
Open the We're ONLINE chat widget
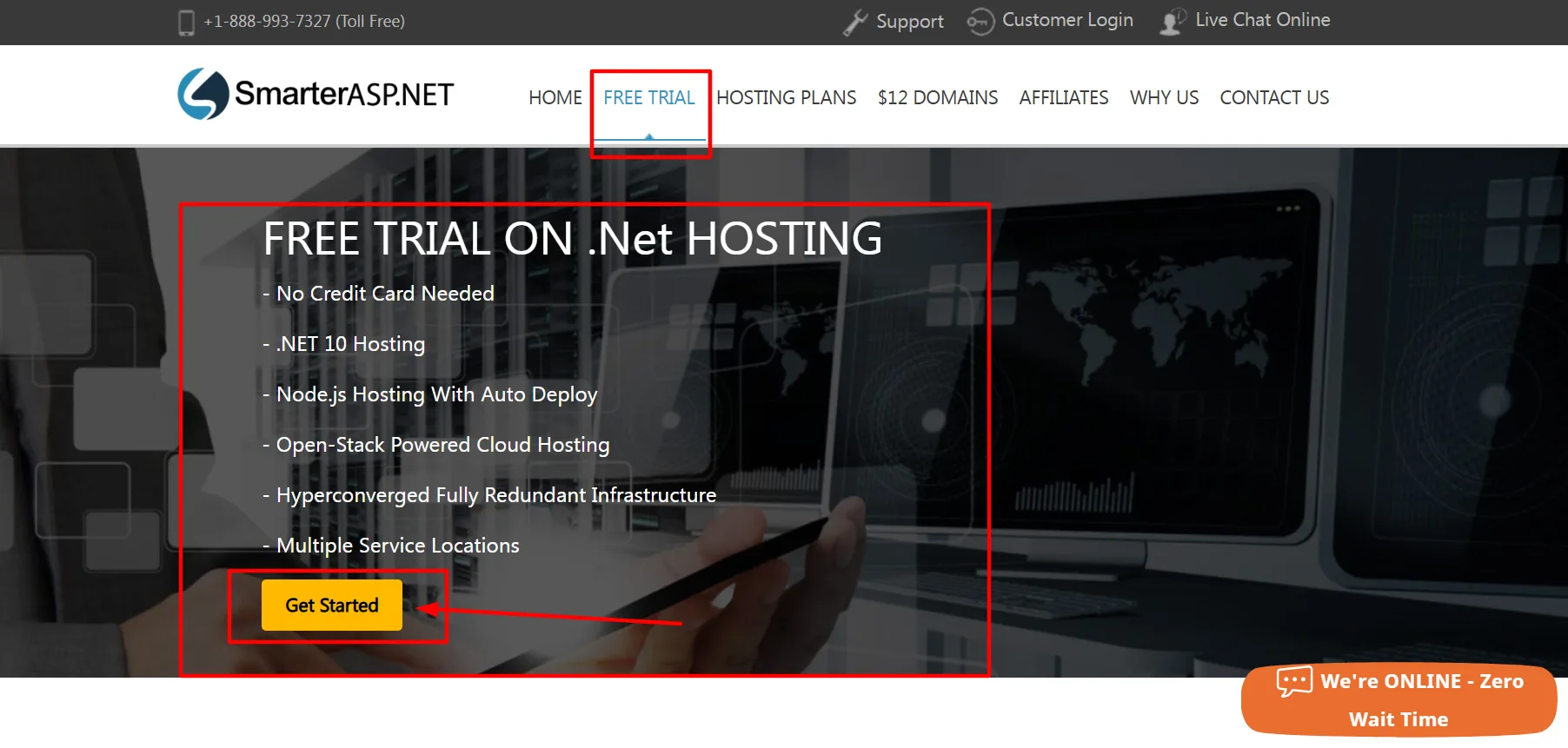(1399, 700)
